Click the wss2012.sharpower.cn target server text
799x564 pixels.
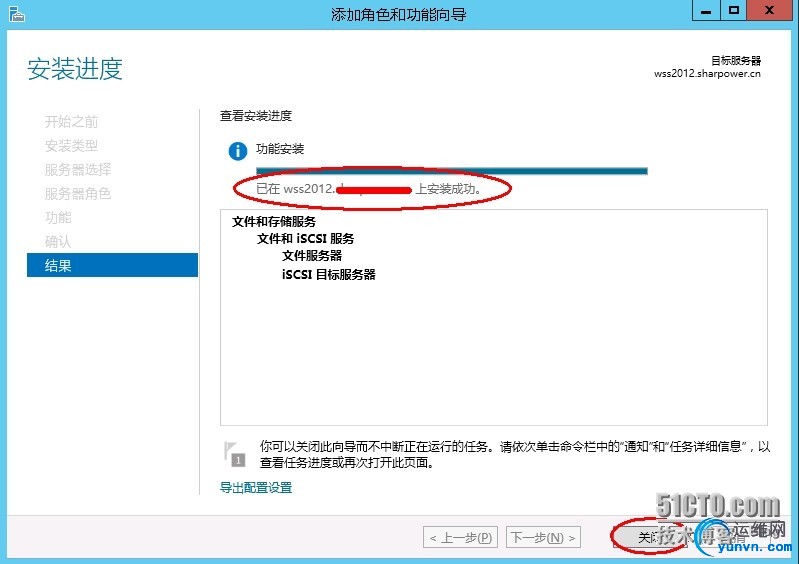click(707, 73)
